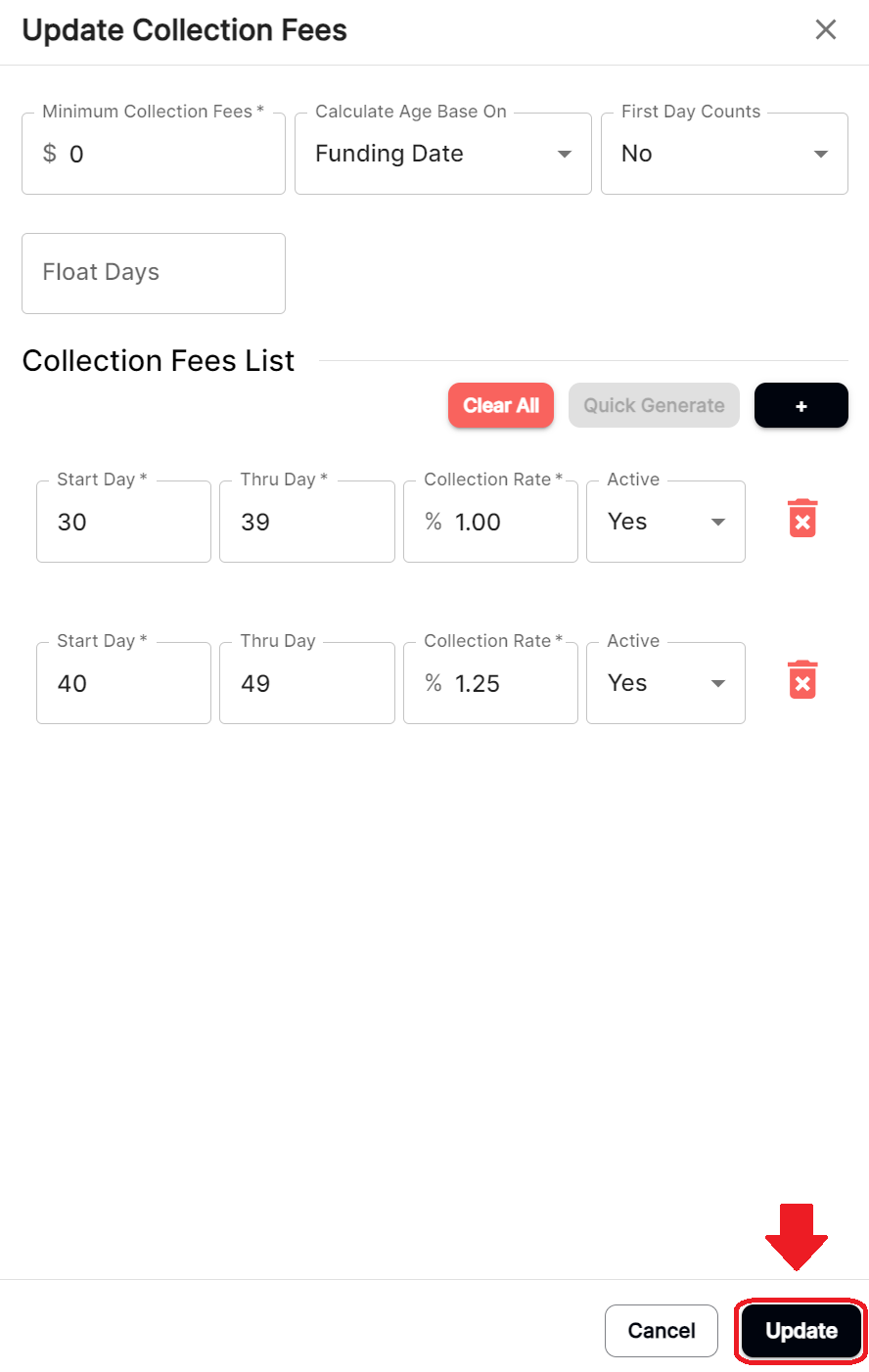Click into the Float Days field
This screenshot has width=869, height=1372.
(x=154, y=274)
